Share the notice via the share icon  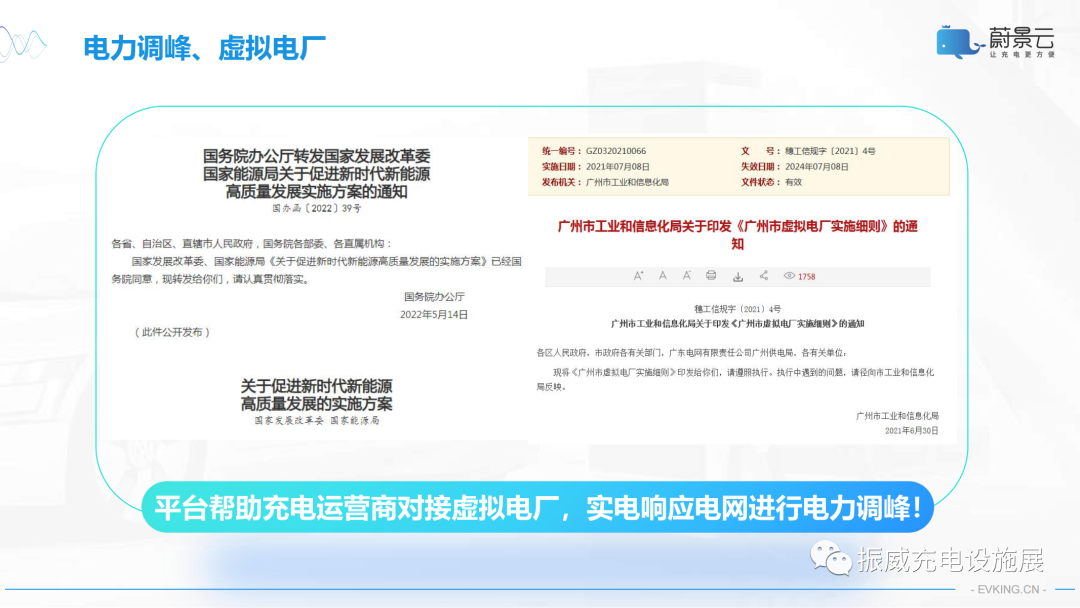coord(764,275)
